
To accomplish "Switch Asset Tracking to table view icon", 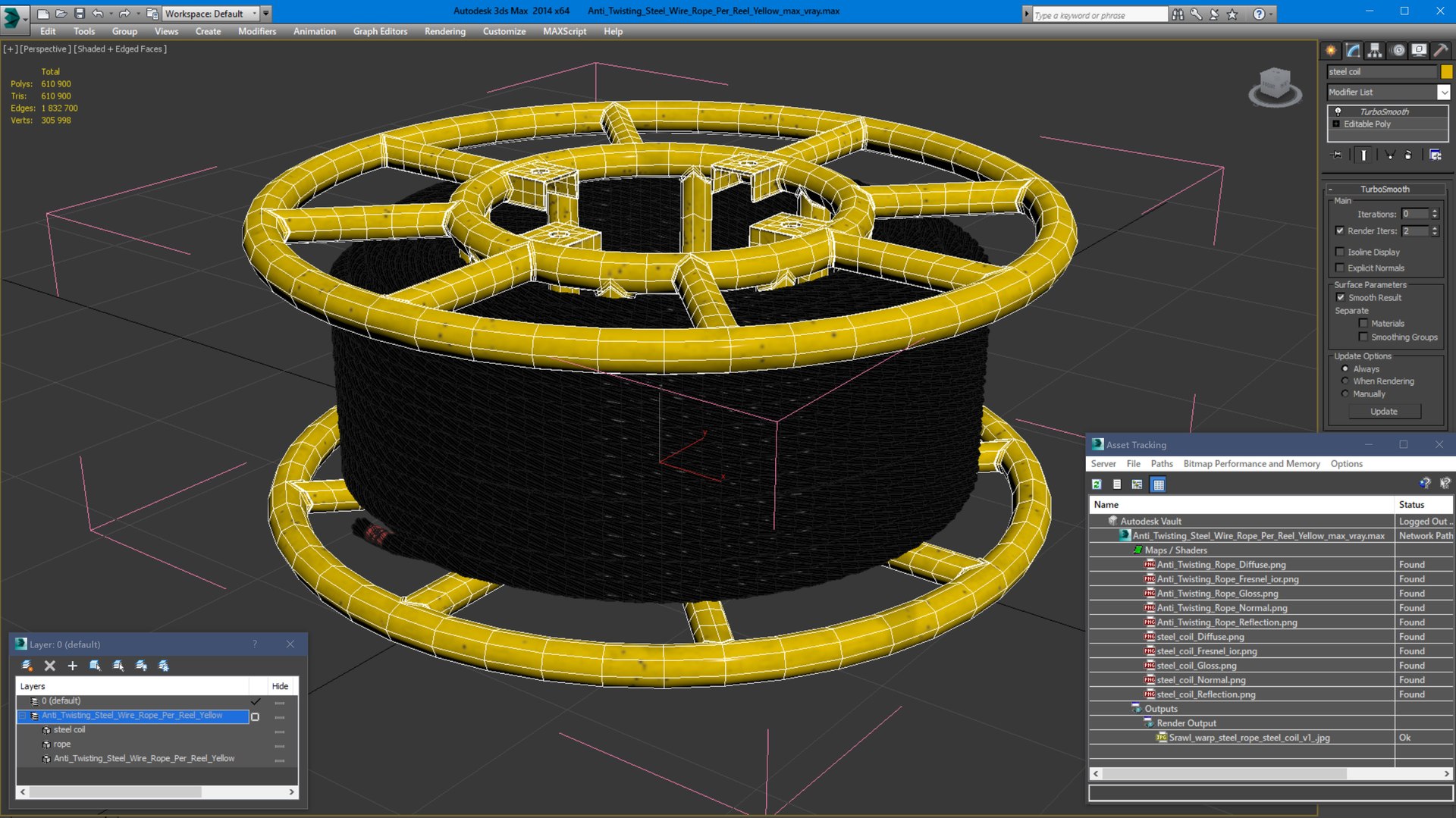I will pos(1158,484).
